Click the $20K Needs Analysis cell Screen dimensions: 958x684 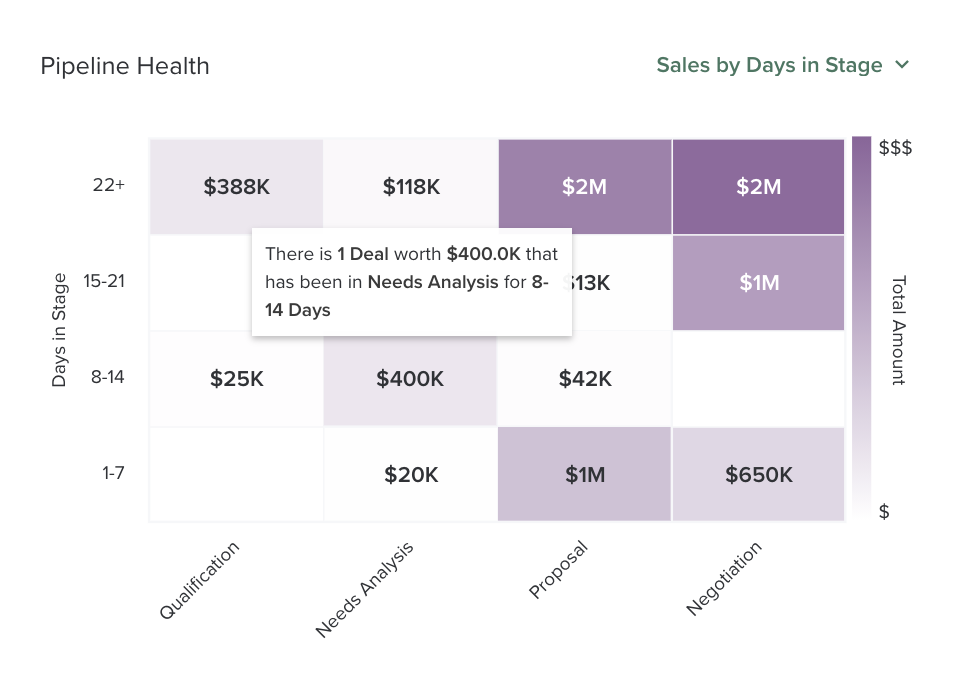coord(410,473)
